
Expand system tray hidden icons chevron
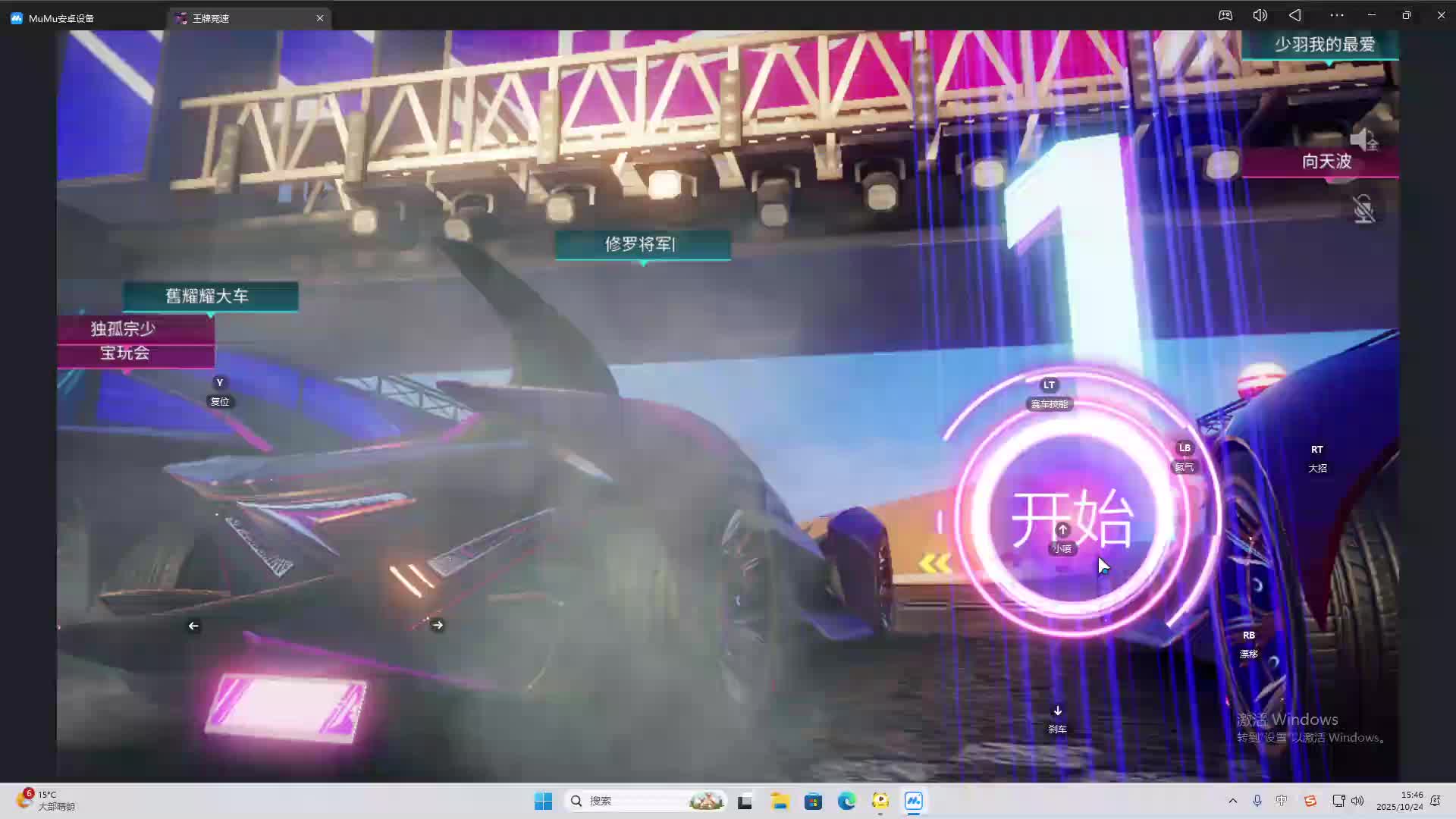point(1232,801)
